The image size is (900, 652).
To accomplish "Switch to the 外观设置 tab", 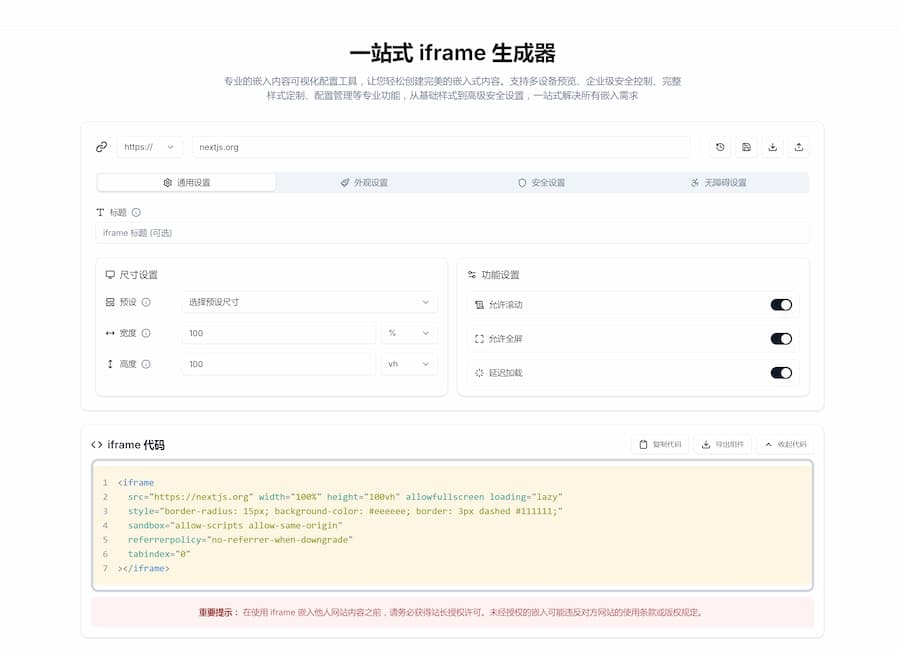I will (365, 182).
